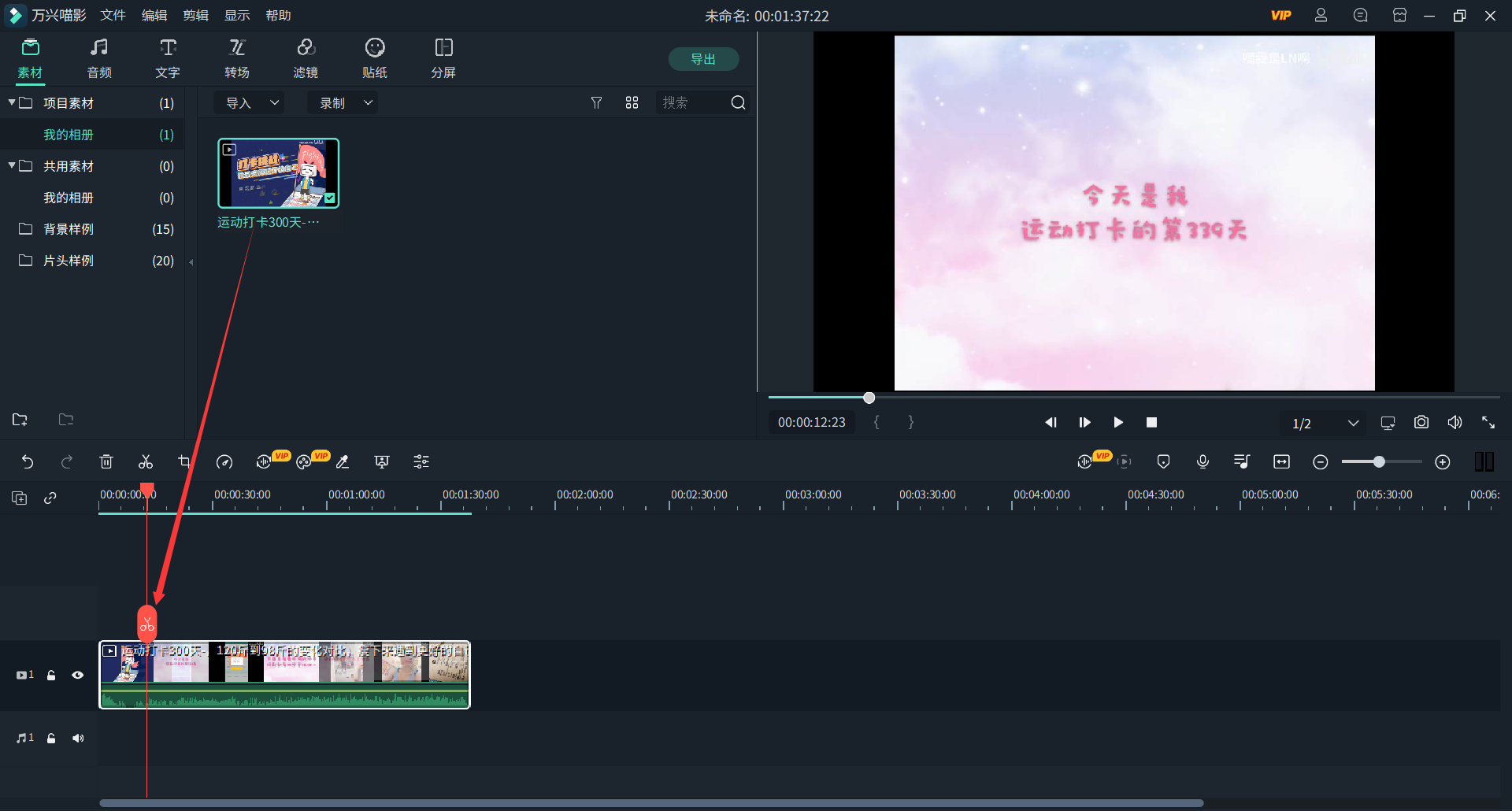Viewport: 1512px width, 811px height.
Task: Select the 运动打卡300天 media thumbnail
Action: (x=278, y=173)
